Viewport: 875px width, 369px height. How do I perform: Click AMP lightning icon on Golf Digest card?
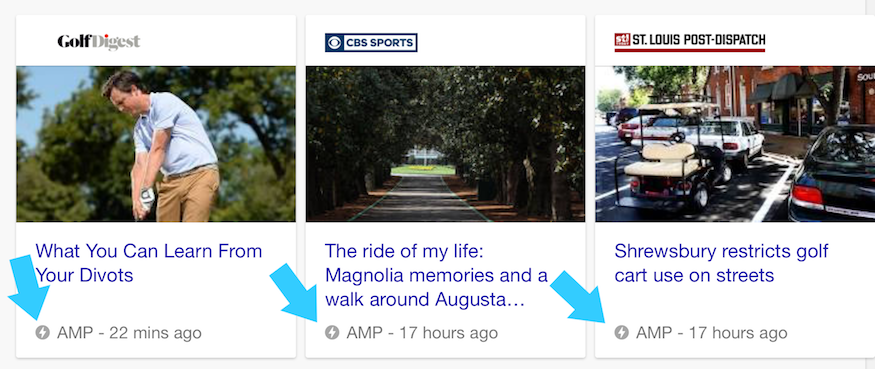pos(42,333)
